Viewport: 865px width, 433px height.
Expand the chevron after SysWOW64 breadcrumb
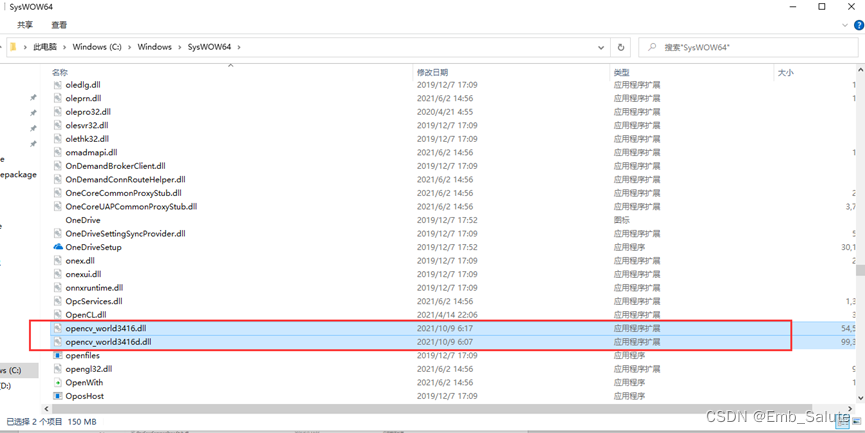pos(238,47)
